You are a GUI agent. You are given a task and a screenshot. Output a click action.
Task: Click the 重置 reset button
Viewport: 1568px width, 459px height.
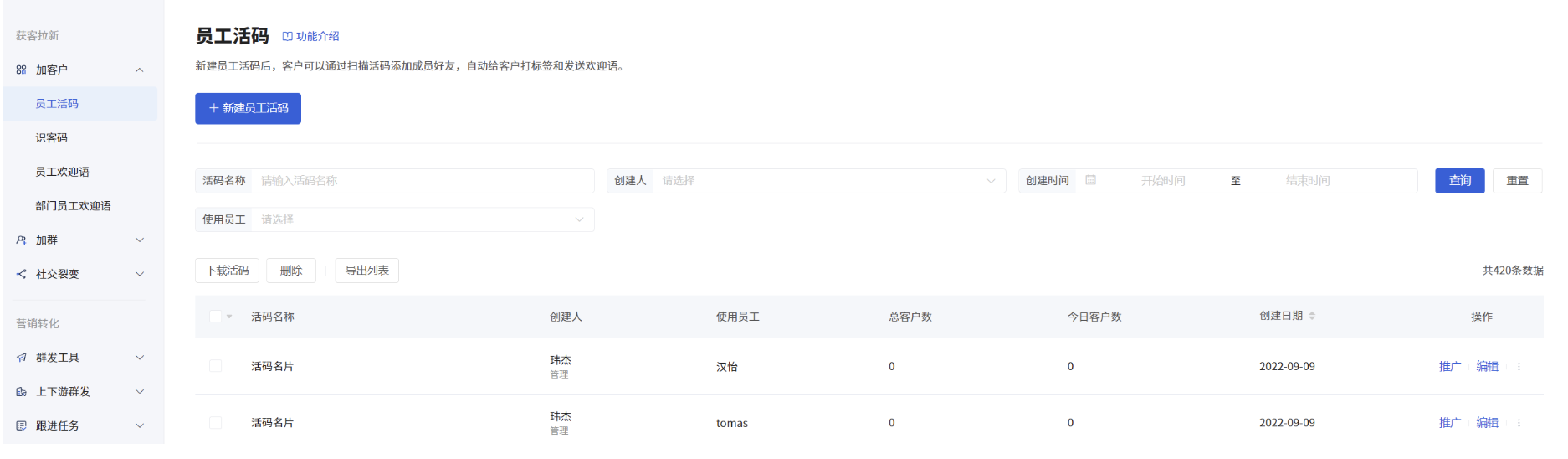(x=1517, y=180)
